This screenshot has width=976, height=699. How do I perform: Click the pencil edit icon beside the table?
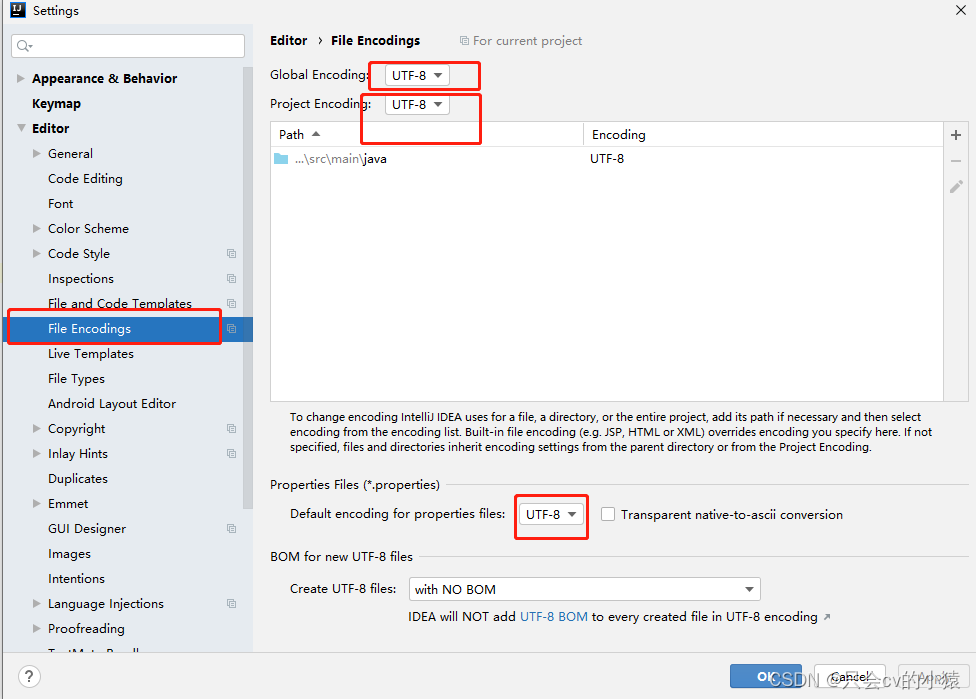click(x=955, y=186)
